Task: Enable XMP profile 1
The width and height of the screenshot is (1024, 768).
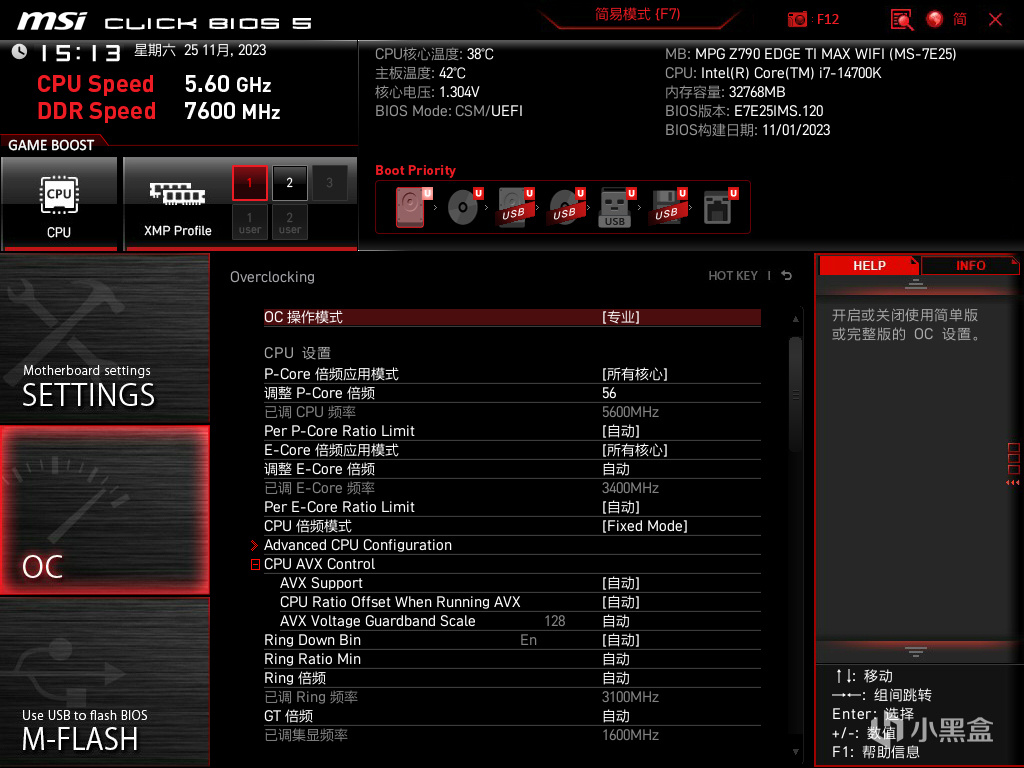Action: click(x=249, y=182)
